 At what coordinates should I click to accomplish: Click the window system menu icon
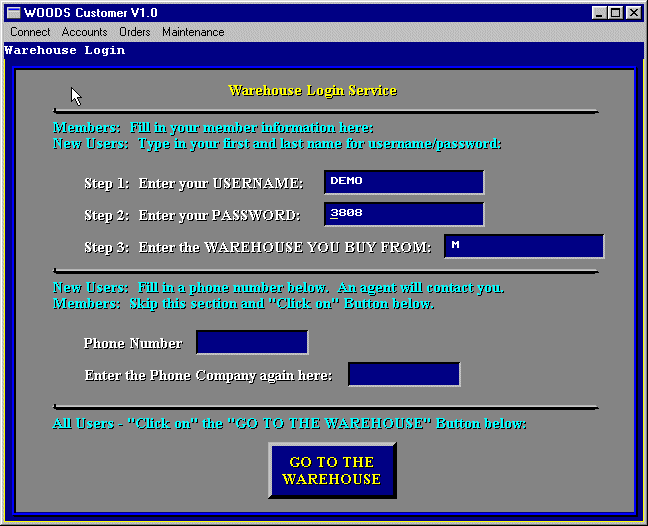tap(14, 13)
